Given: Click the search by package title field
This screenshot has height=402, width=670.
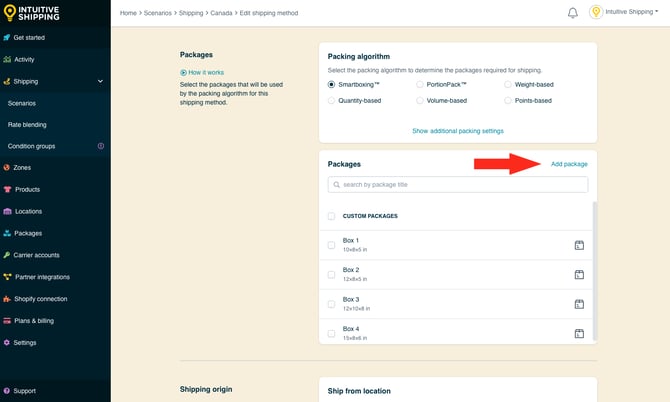Looking at the screenshot, I should click(458, 185).
